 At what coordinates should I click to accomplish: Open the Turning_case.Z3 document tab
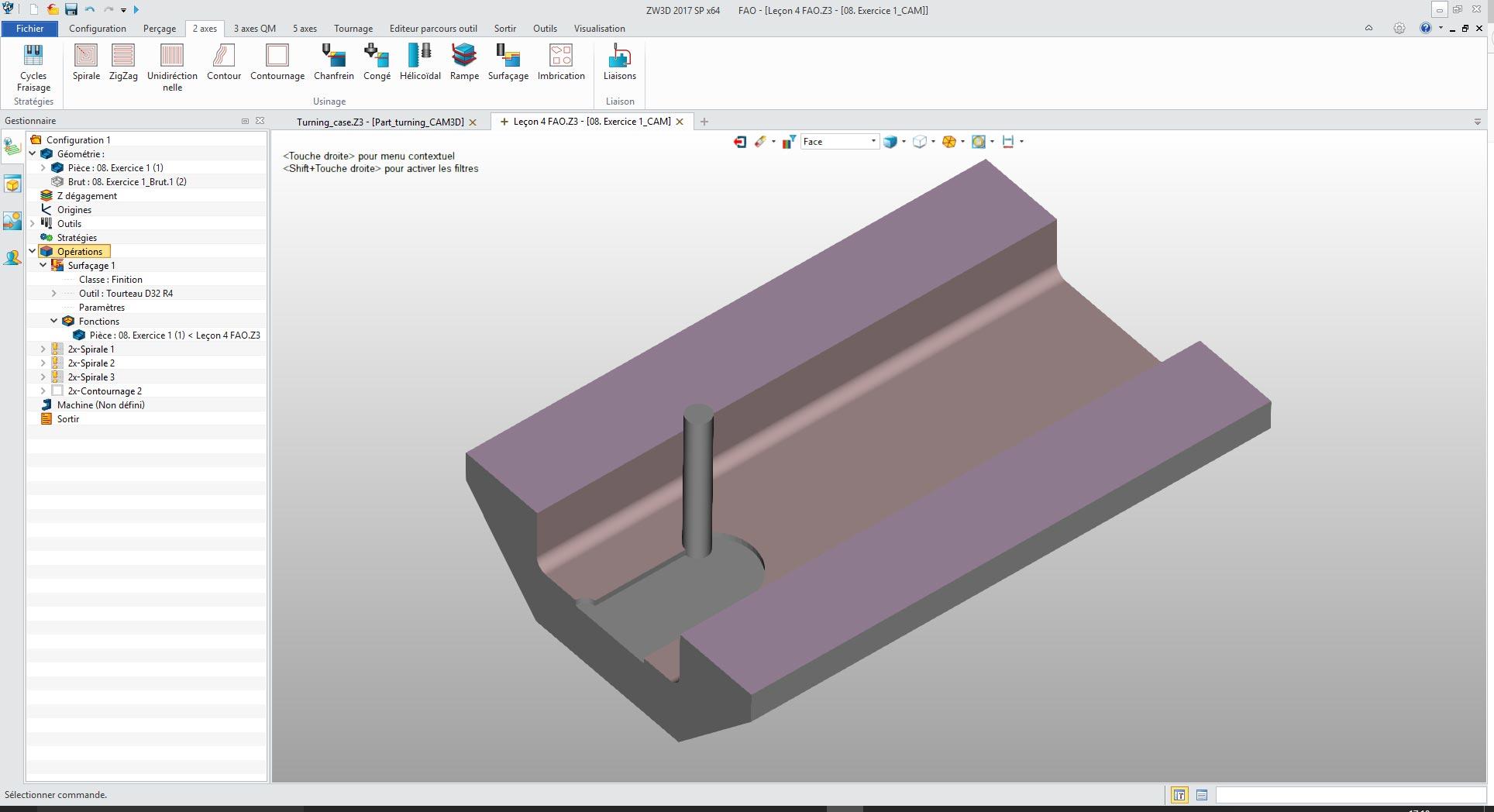click(380, 122)
